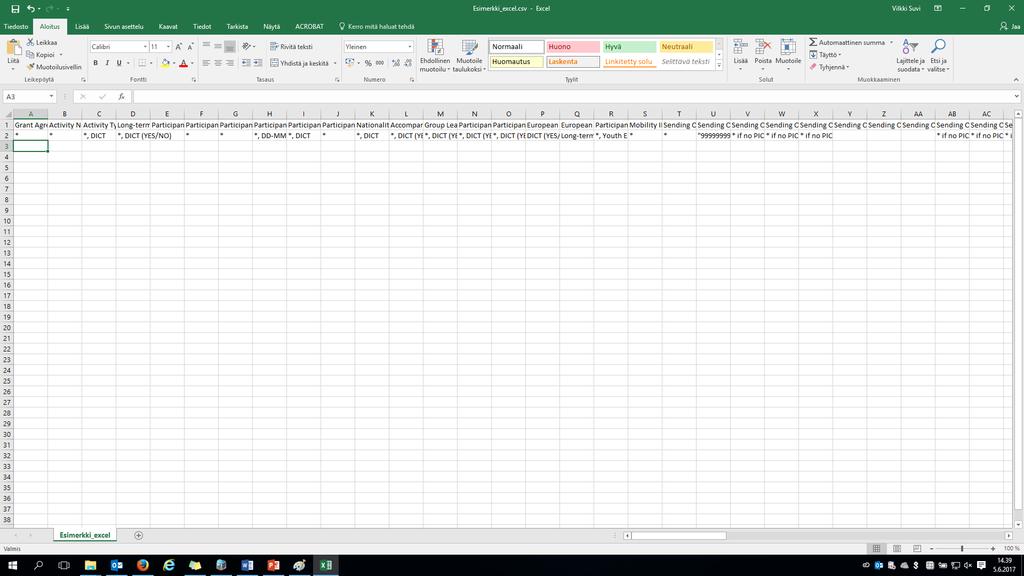Open the Yleinen number format dropdown

[409, 46]
